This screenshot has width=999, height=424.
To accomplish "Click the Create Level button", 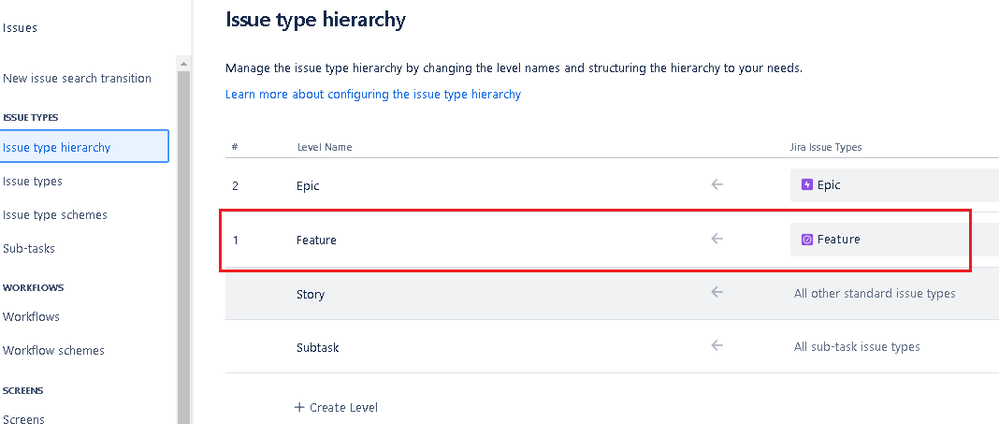I will (x=336, y=407).
